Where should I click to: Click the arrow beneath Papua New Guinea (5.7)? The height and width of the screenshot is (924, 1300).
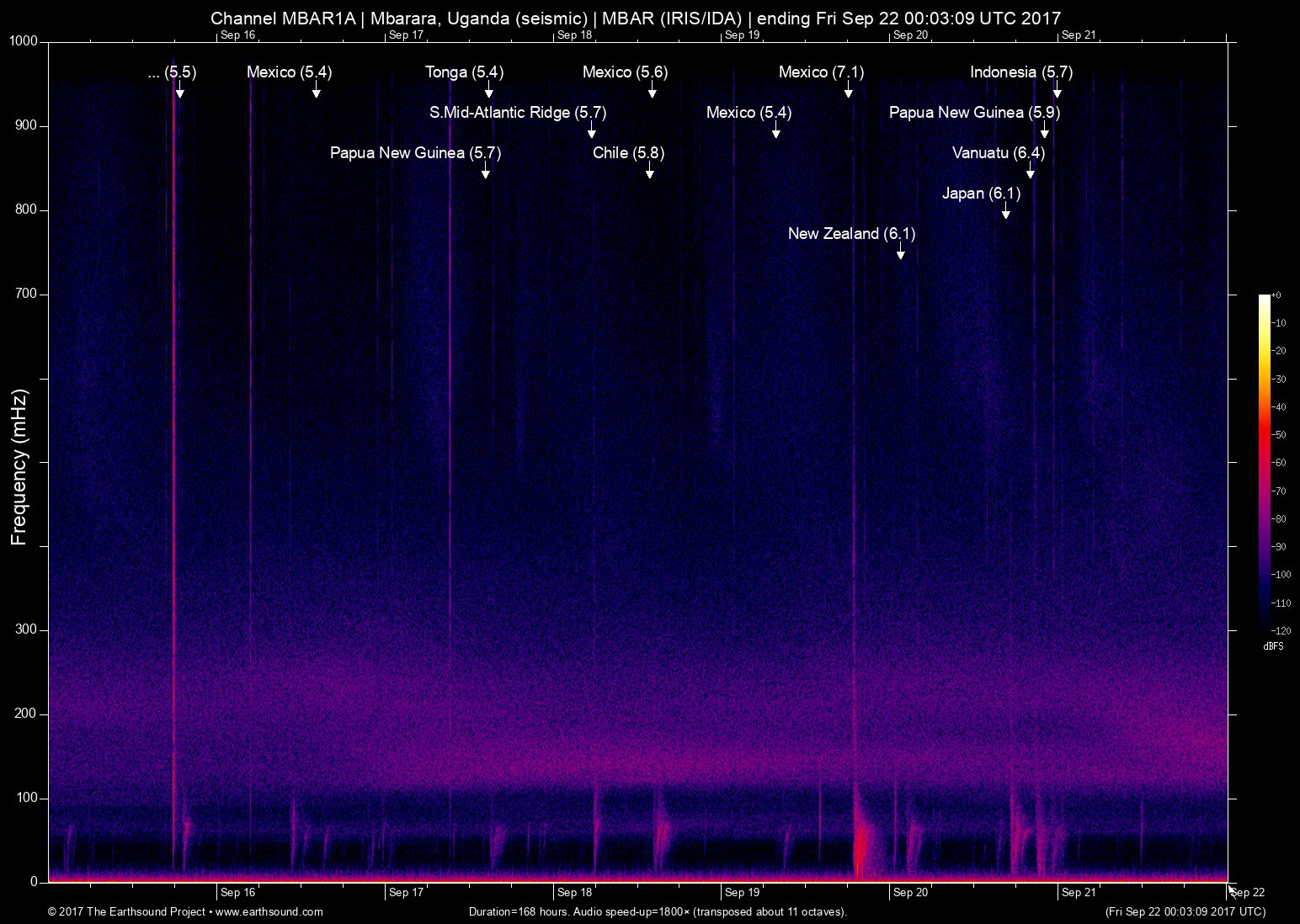pos(485,172)
